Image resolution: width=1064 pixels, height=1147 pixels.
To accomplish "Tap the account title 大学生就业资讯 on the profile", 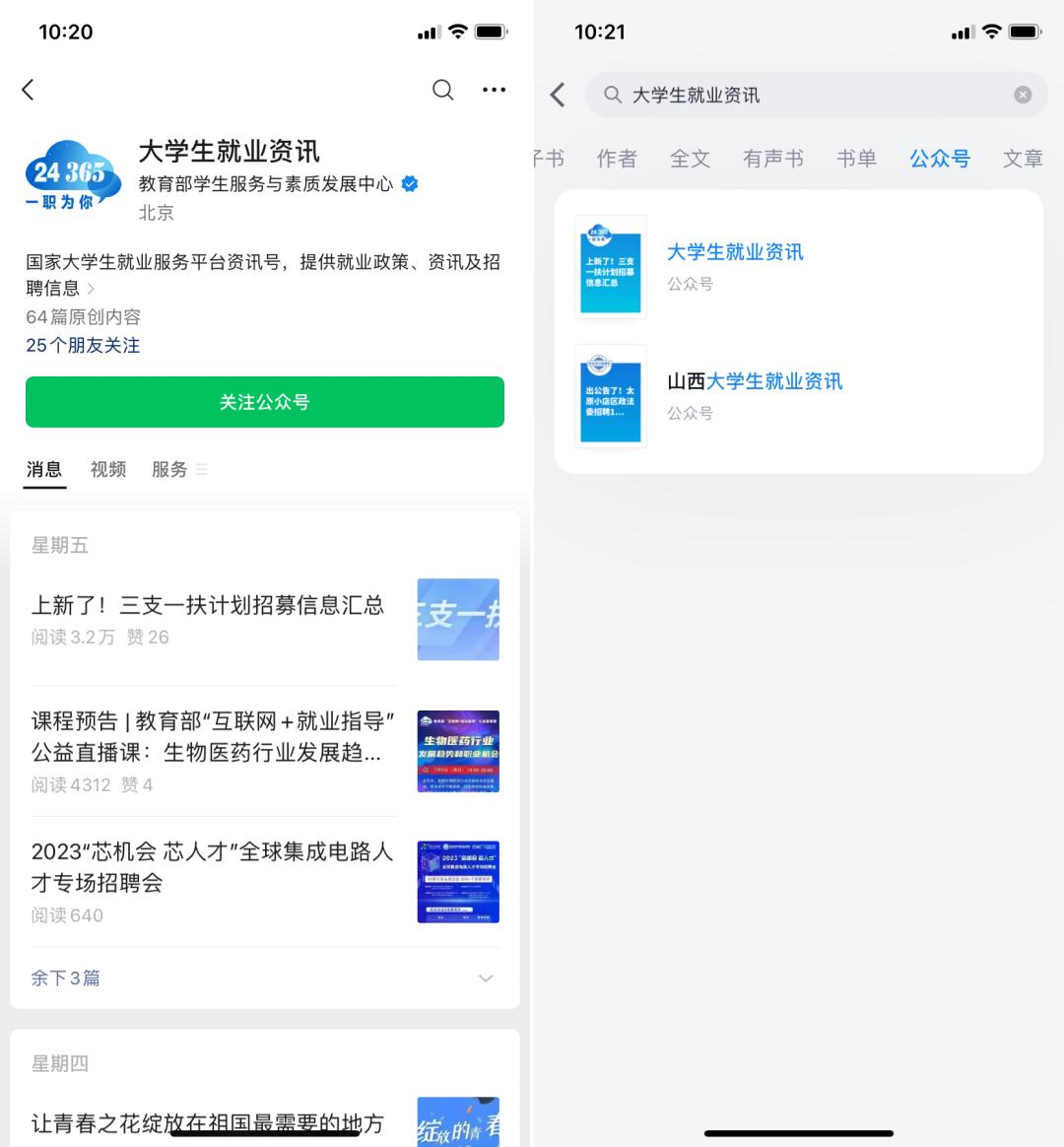I will click(229, 152).
